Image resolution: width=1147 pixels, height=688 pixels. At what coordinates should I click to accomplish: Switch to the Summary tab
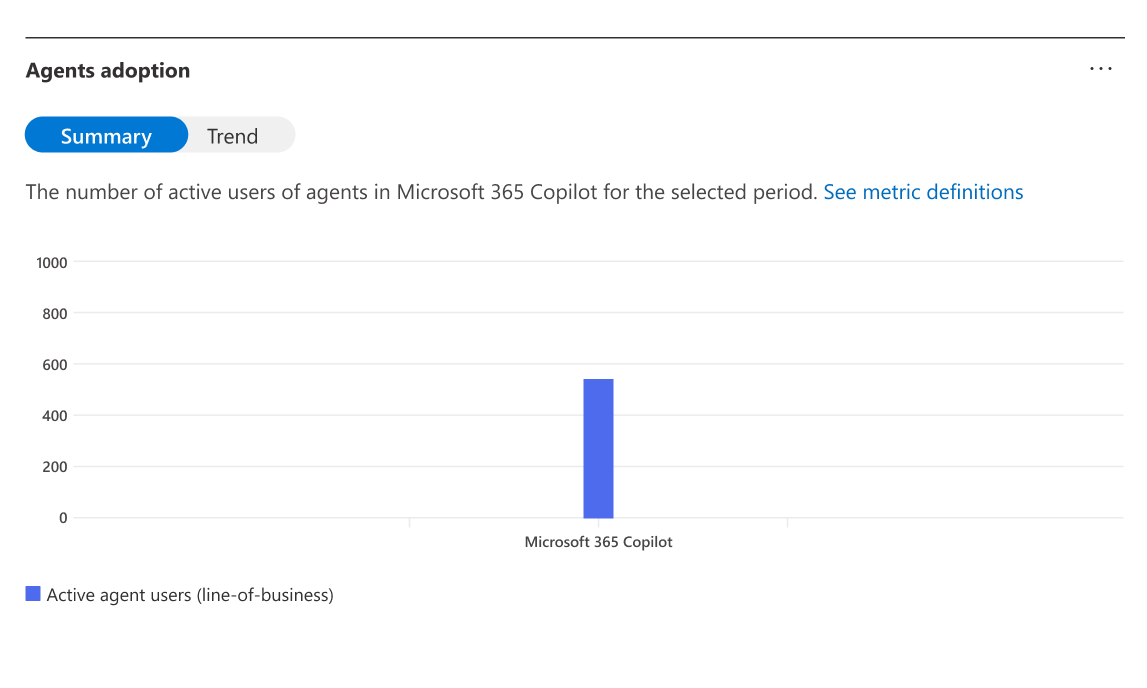pos(106,136)
